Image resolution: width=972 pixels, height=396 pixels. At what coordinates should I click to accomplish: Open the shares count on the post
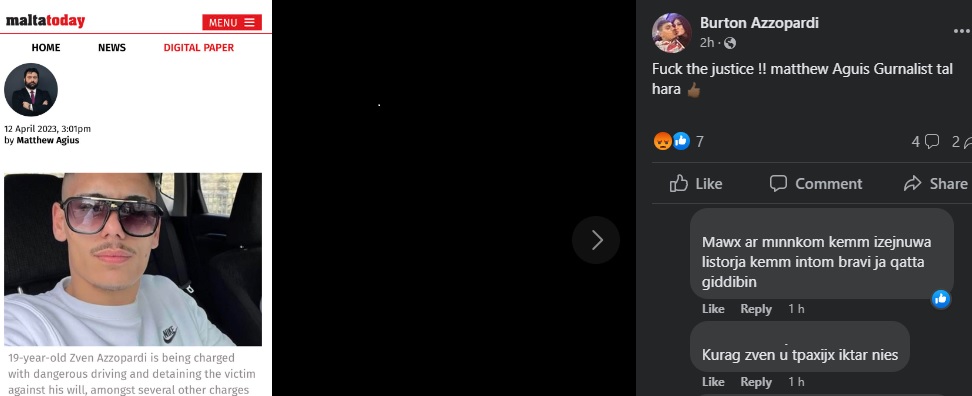click(x=961, y=142)
